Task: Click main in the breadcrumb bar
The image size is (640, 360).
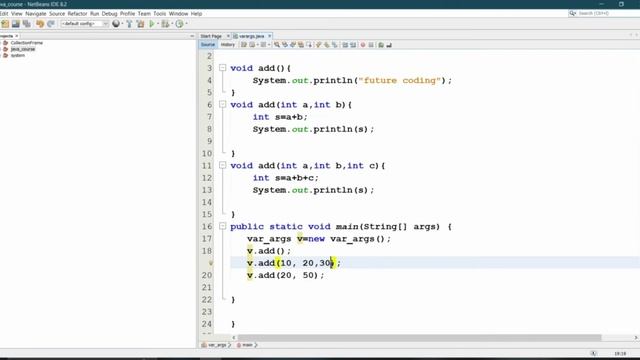Action: click(x=247, y=345)
